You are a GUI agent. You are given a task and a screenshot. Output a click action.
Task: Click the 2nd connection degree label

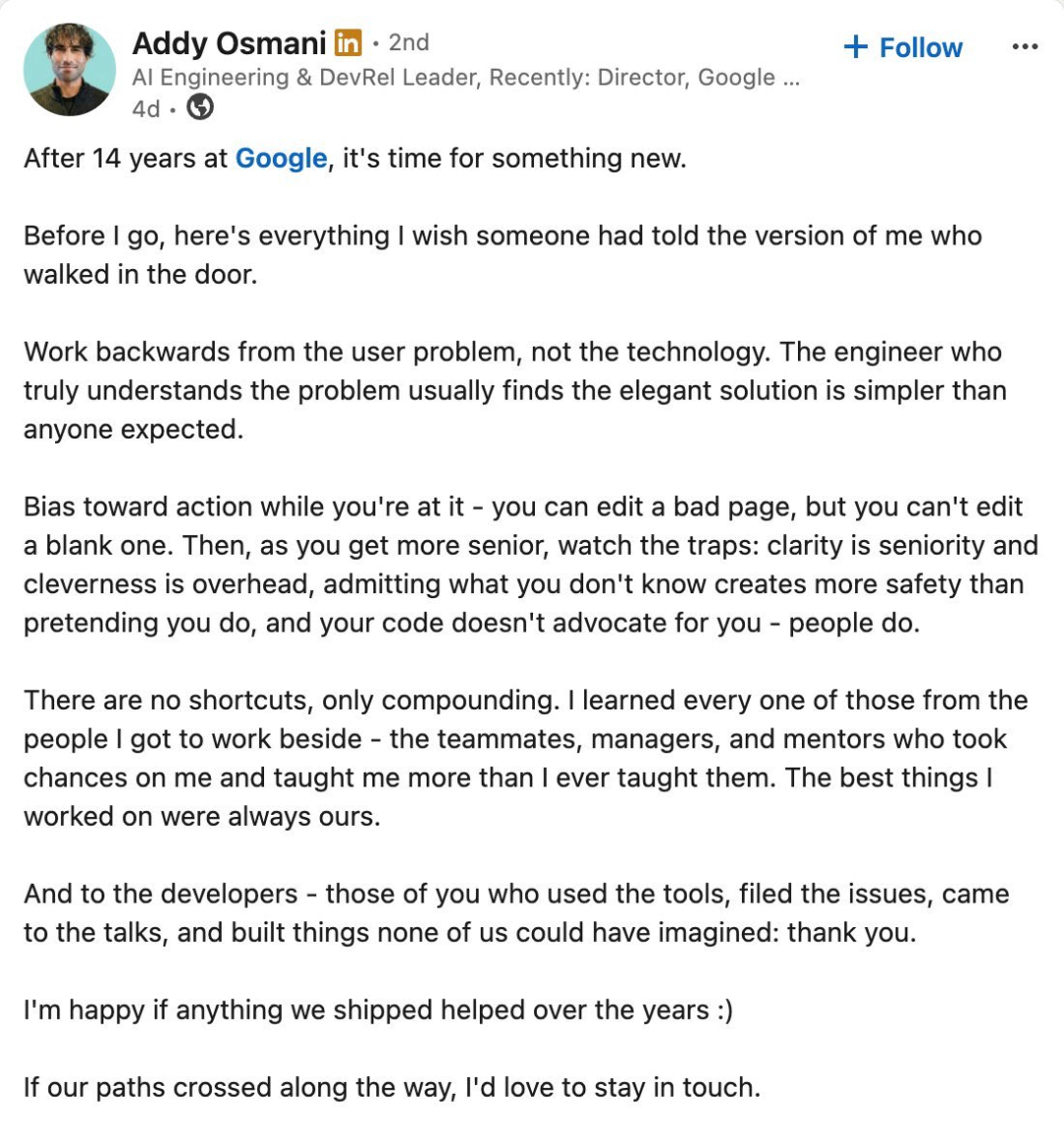409,43
